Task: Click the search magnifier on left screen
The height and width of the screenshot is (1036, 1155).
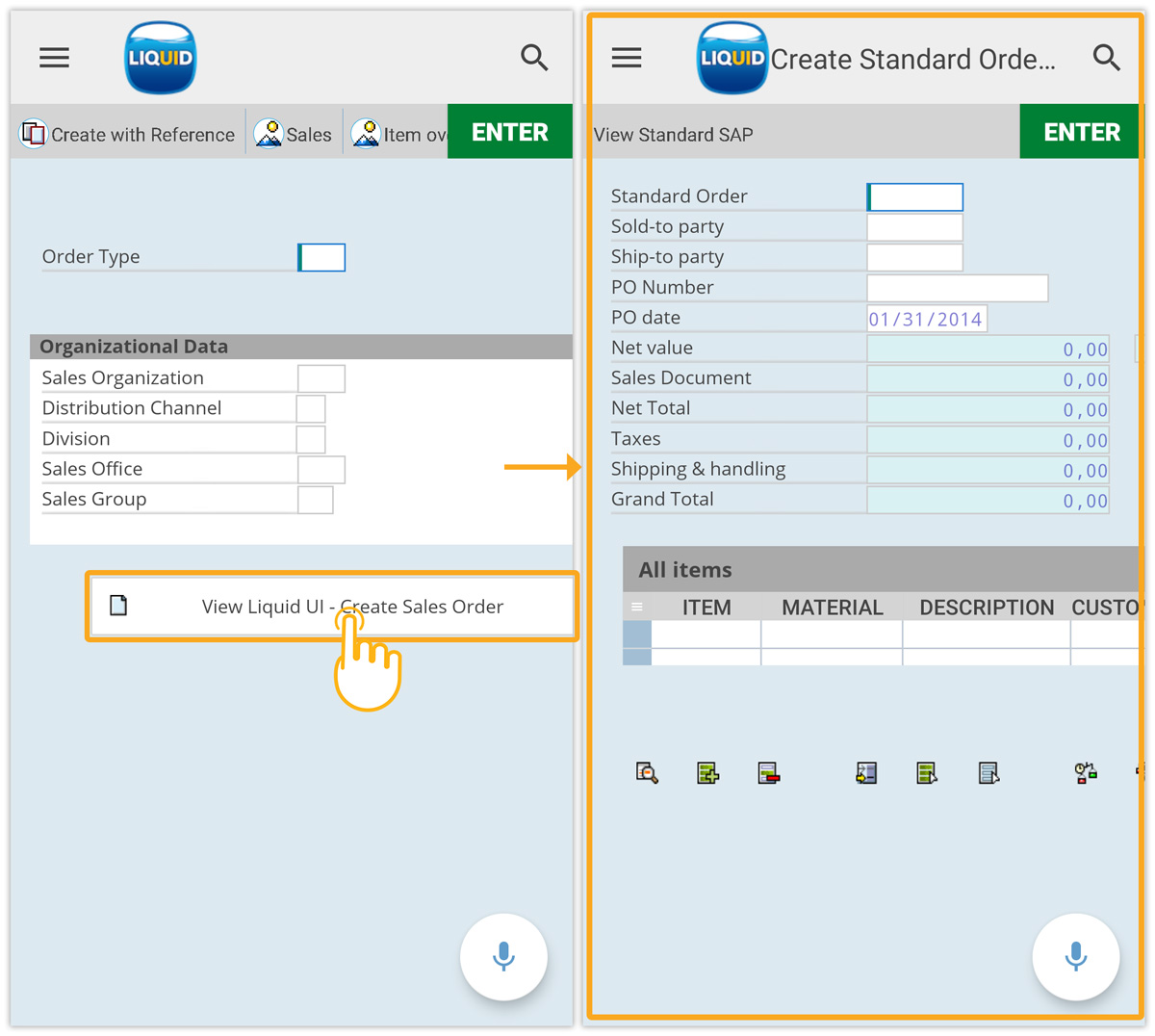Action: 534,58
